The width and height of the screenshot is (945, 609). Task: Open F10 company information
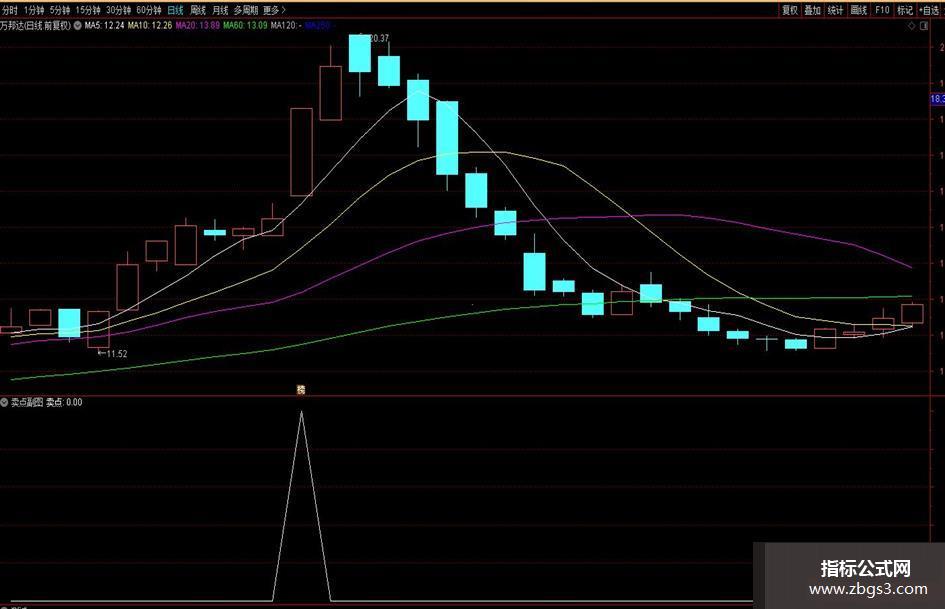click(882, 10)
